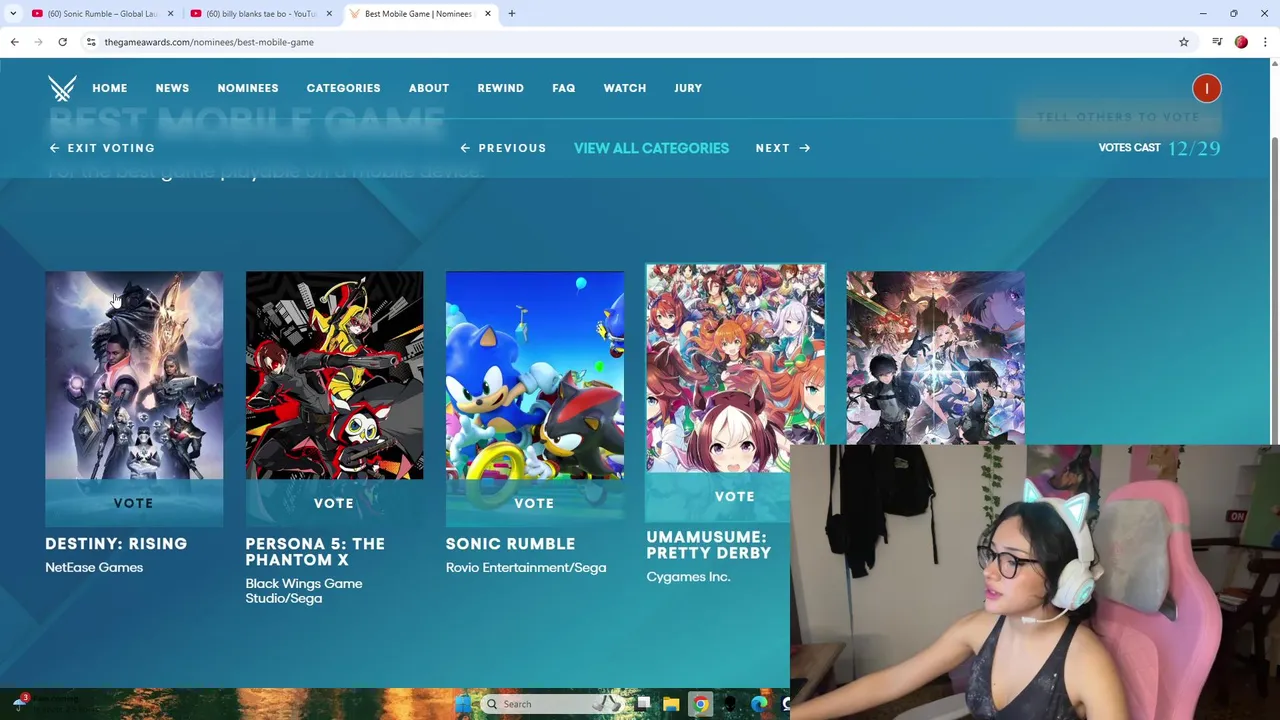The image size is (1280, 720).
Task: Switch to the Sonic Rumble YouTube tab
Action: pos(102,13)
